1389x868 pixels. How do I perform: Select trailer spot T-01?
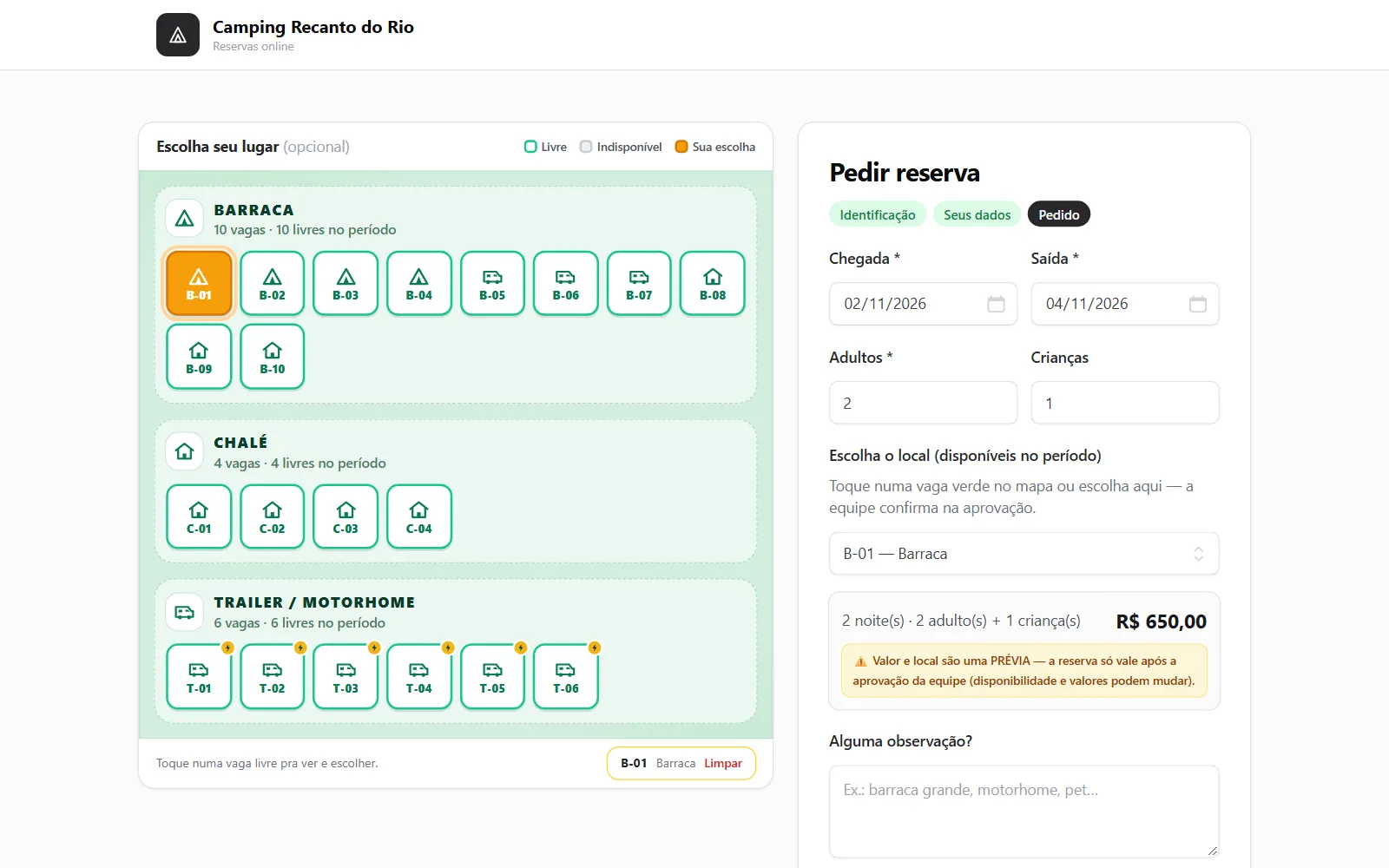coord(199,676)
